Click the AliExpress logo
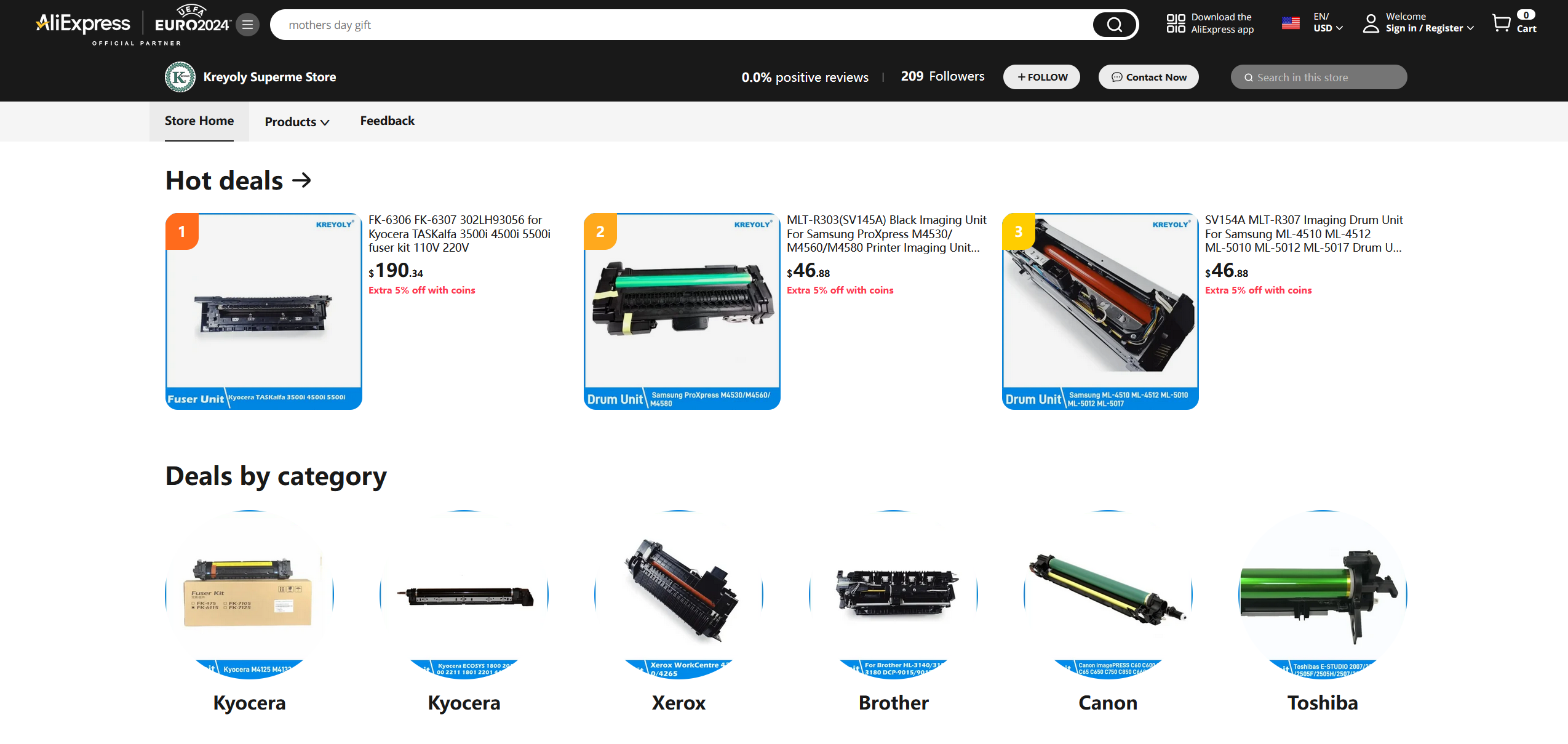1568x744 pixels. click(84, 24)
